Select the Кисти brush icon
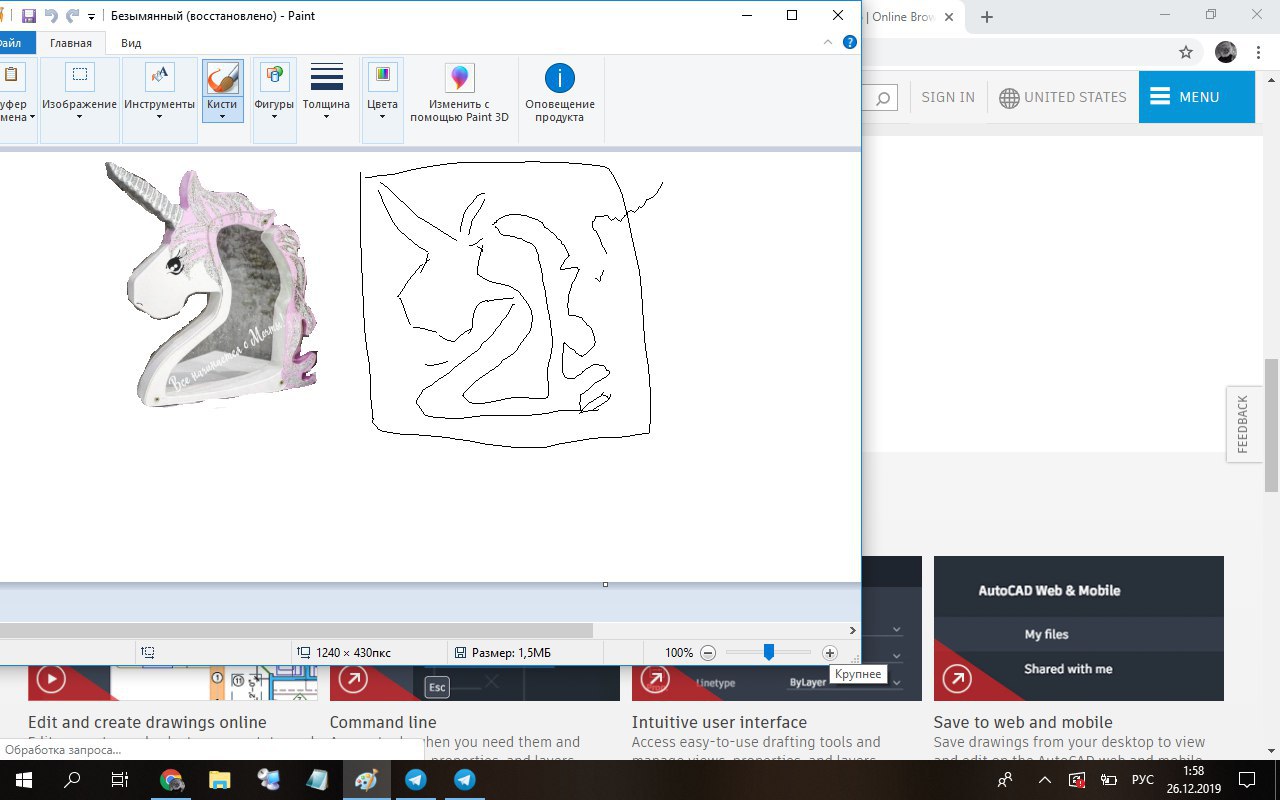This screenshot has width=1280, height=800. pyautogui.click(x=222, y=76)
